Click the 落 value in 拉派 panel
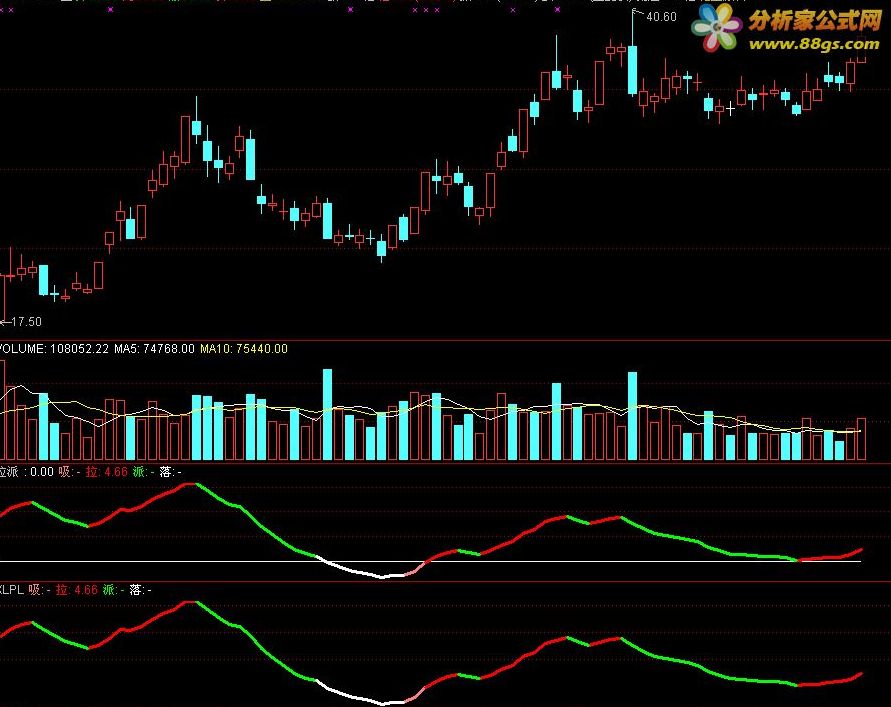This screenshot has width=891, height=707. click(170, 472)
